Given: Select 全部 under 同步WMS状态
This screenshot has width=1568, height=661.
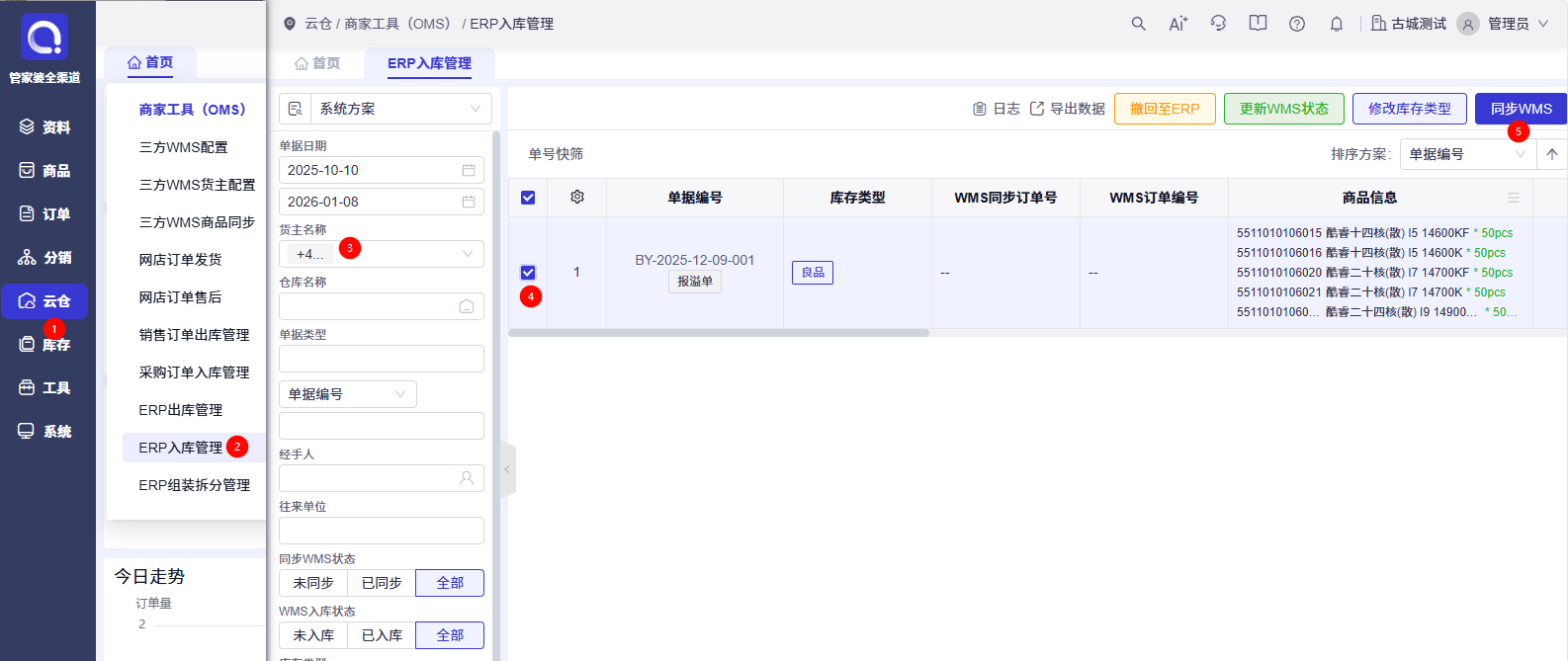Looking at the screenshot, I should (450, 583).
